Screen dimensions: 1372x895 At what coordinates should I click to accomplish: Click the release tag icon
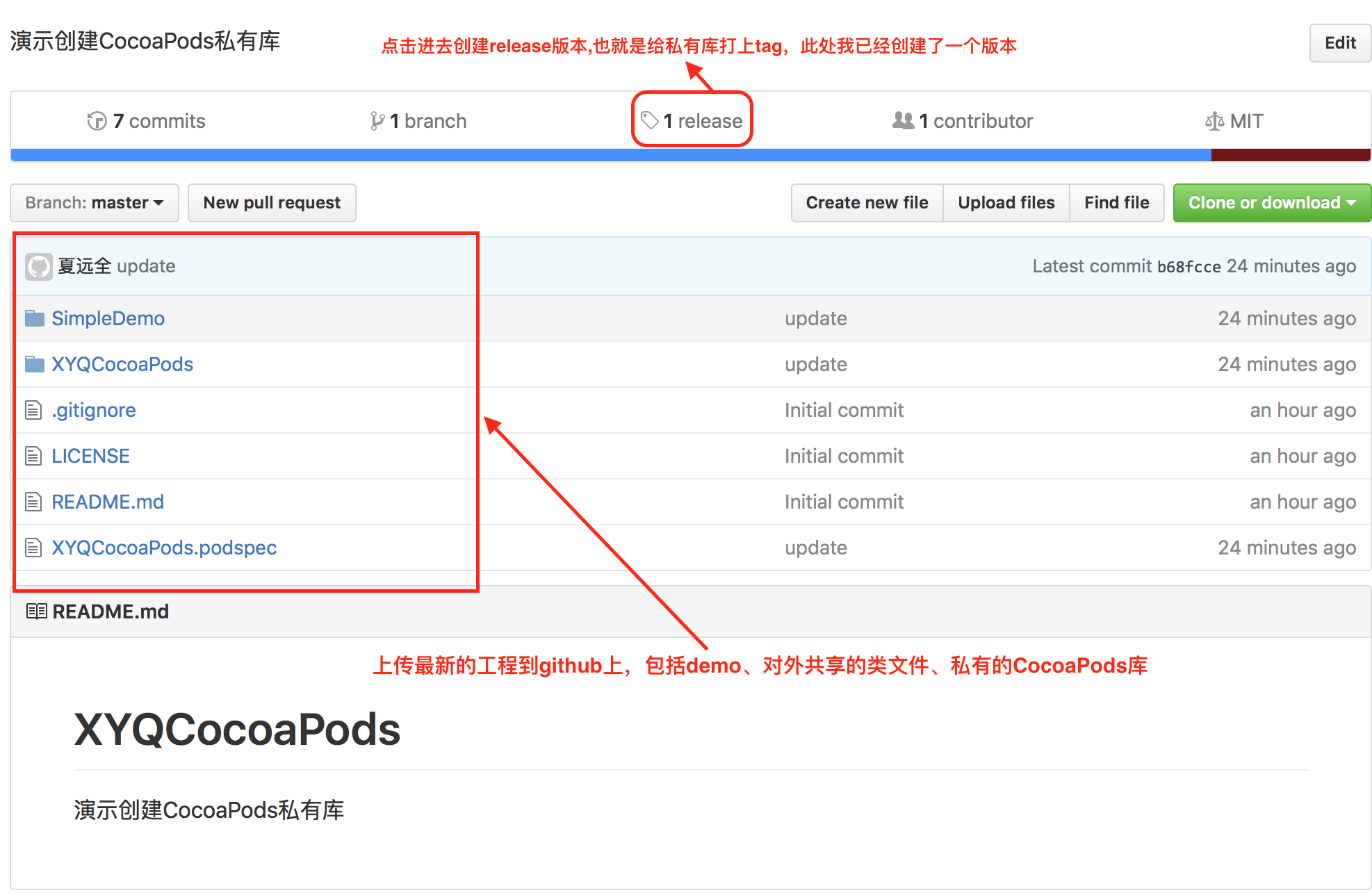click(x=649, y=121)
